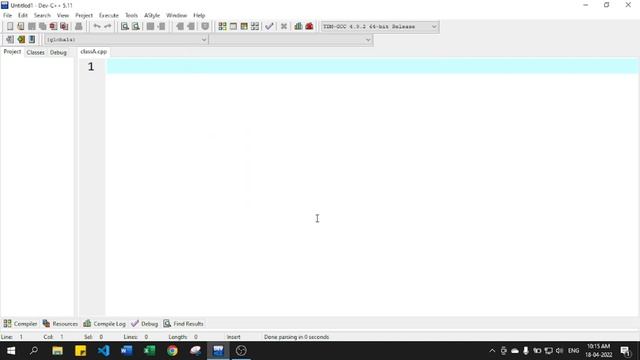This screenshot has width=640, height=360.
Task: Click the Redo arrow in the toolbar
Action: [108, 27]
